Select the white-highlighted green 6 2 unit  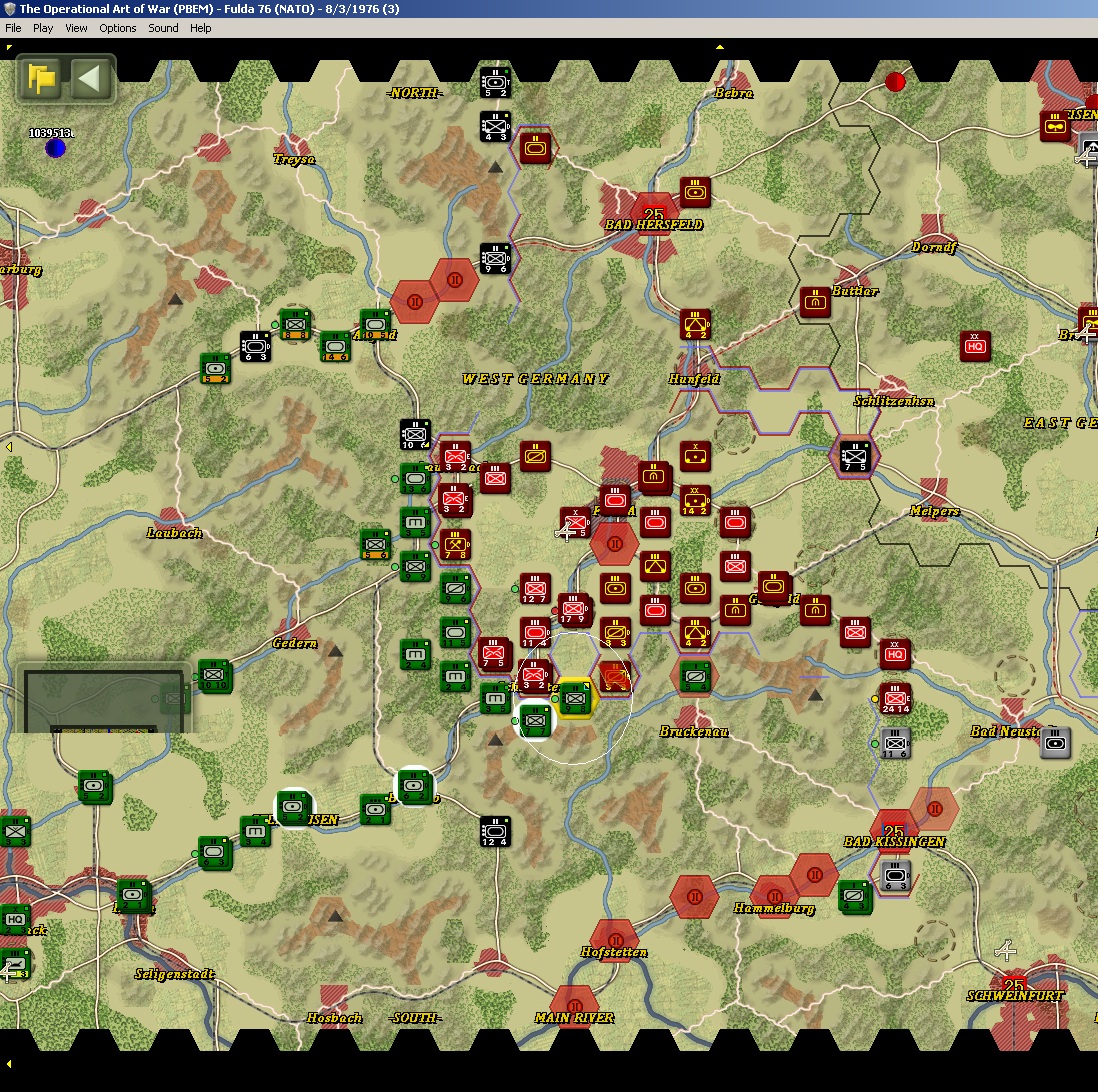point(415,787)
